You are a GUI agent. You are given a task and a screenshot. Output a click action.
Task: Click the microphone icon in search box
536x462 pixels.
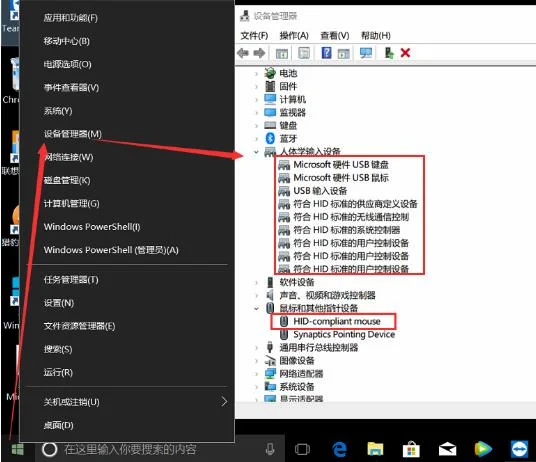coord(270,449)
